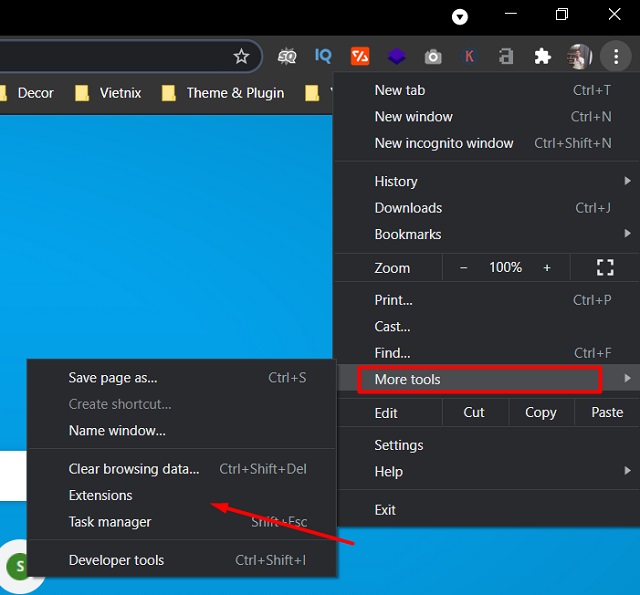The height and width of the screenshot is (595, 640).
Task: Open Extensions from More tools submenu
Action: [182, 495]
